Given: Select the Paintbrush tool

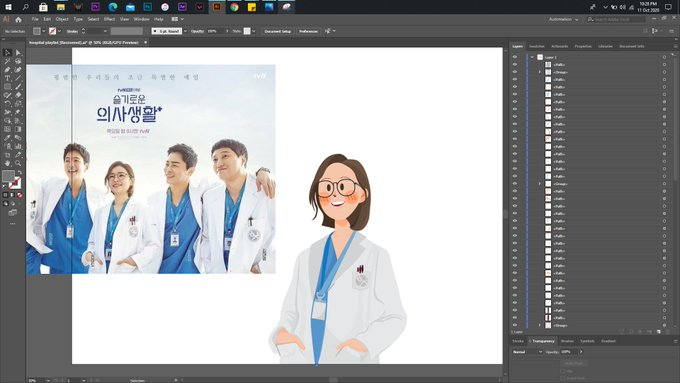Looking at the screenshot, I should tap(18, 86).
